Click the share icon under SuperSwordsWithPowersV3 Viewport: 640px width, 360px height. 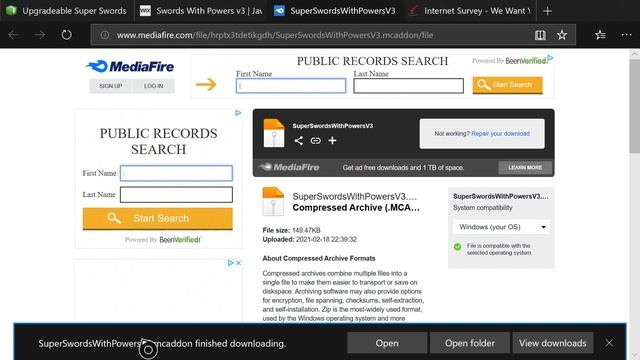298,140
